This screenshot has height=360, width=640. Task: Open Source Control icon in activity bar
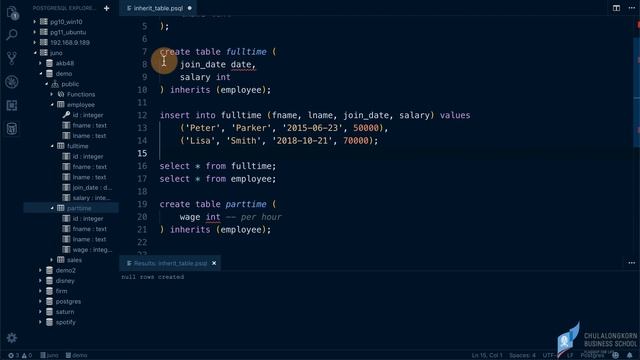click(x=12, y=58)
